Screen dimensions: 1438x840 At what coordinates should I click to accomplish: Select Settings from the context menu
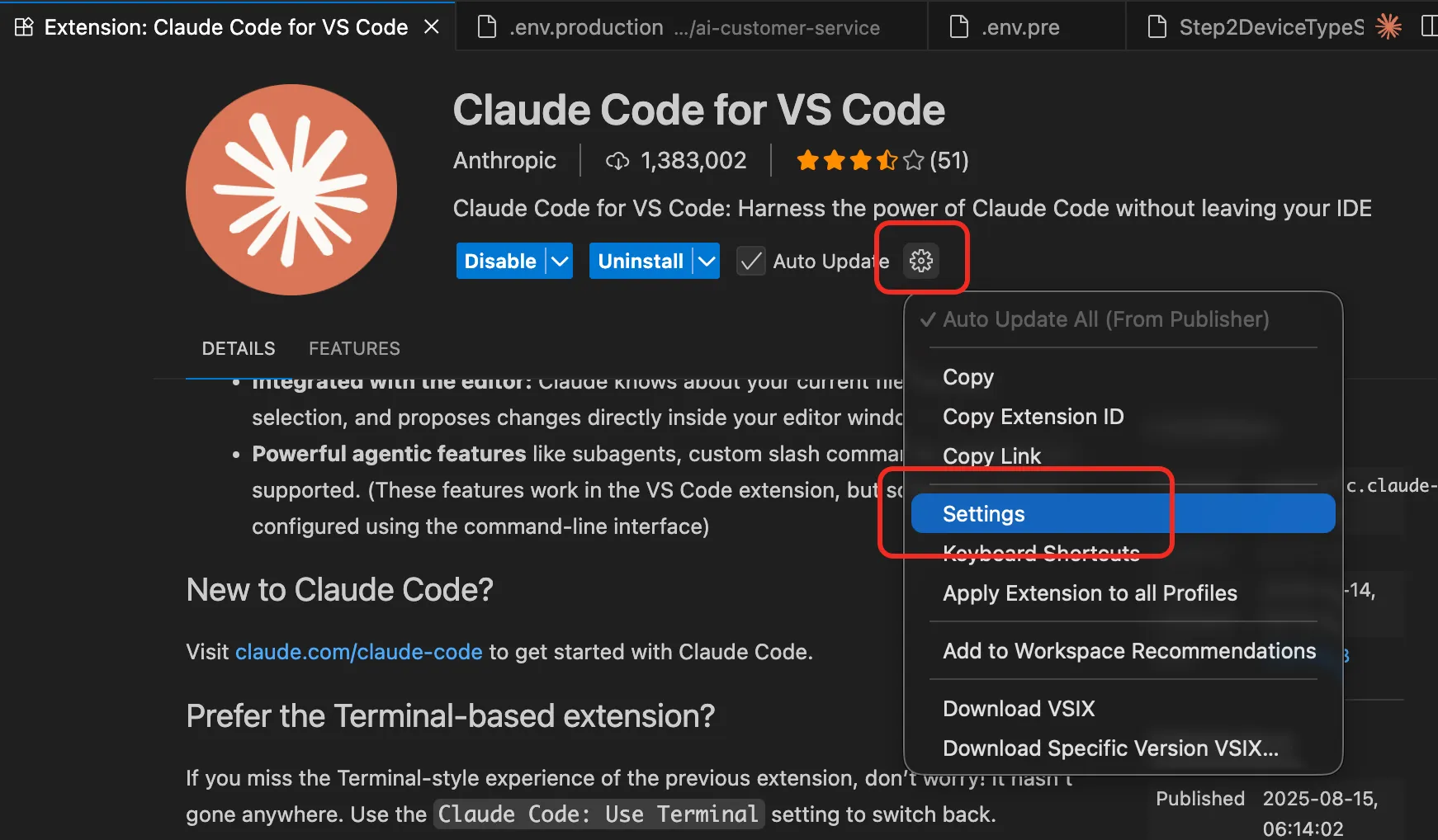[983, 514]
